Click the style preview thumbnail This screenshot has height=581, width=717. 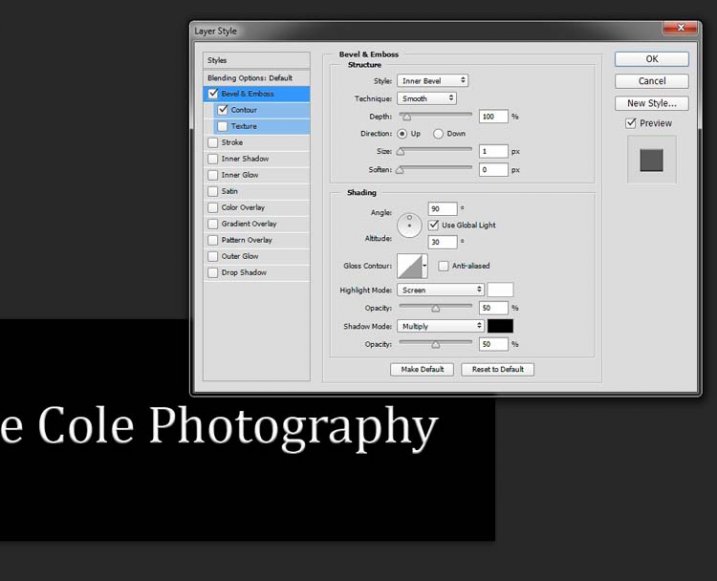pos(651,160)
